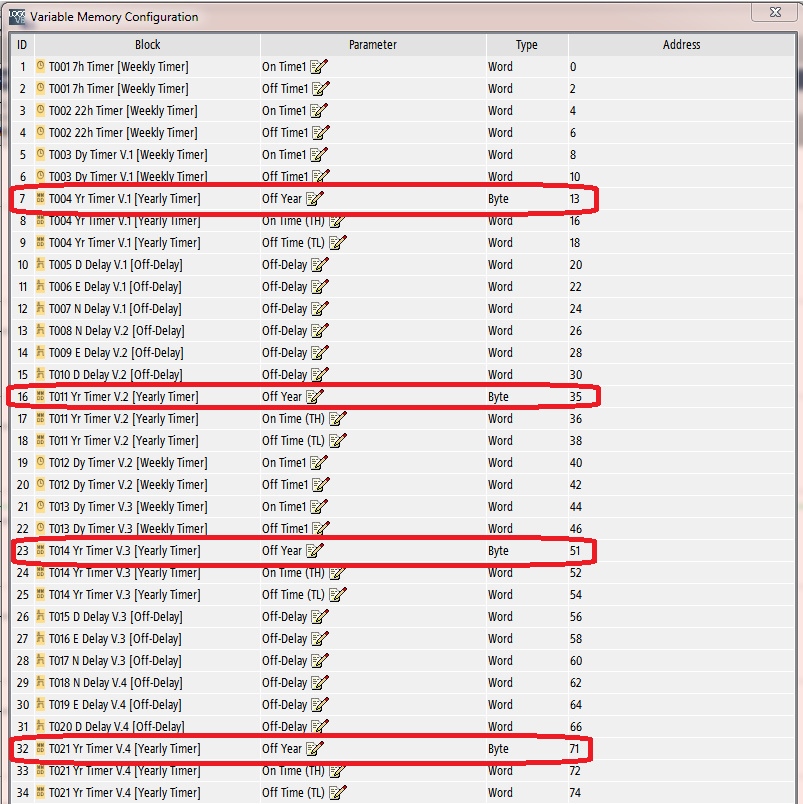Viewport: 803px width, 804px height.
Task: Click edit icon for Off-Delay in row 10
Action: (x=319, y=265)
